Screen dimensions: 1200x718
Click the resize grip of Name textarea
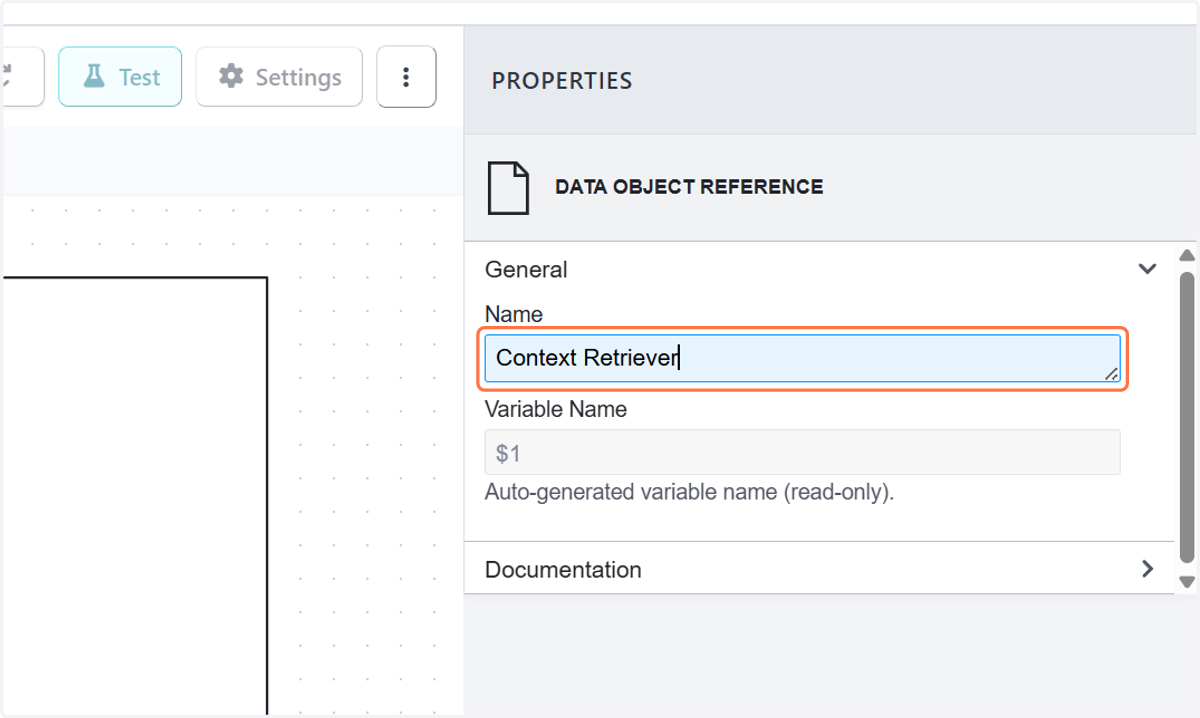1111,373
